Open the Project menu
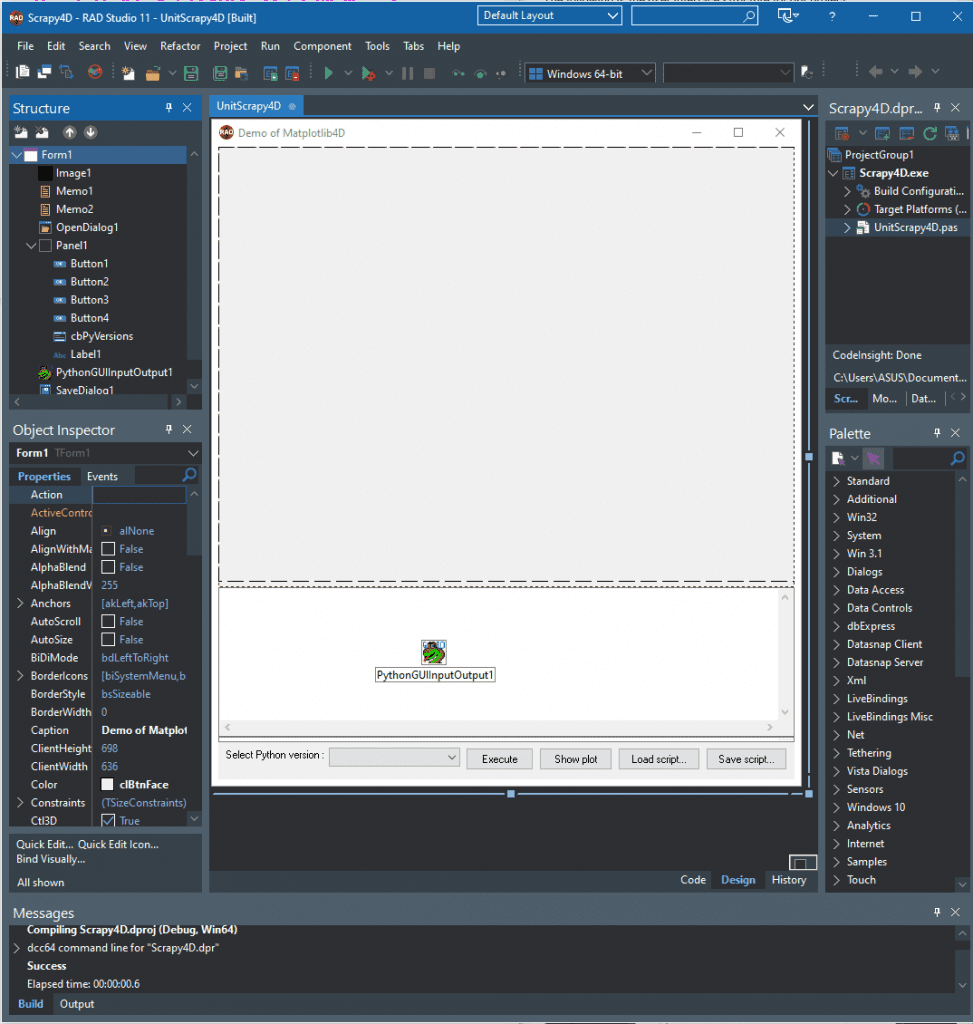This screenshot has width=973, height=1024. pyautogui.click(x=230, y=46)
